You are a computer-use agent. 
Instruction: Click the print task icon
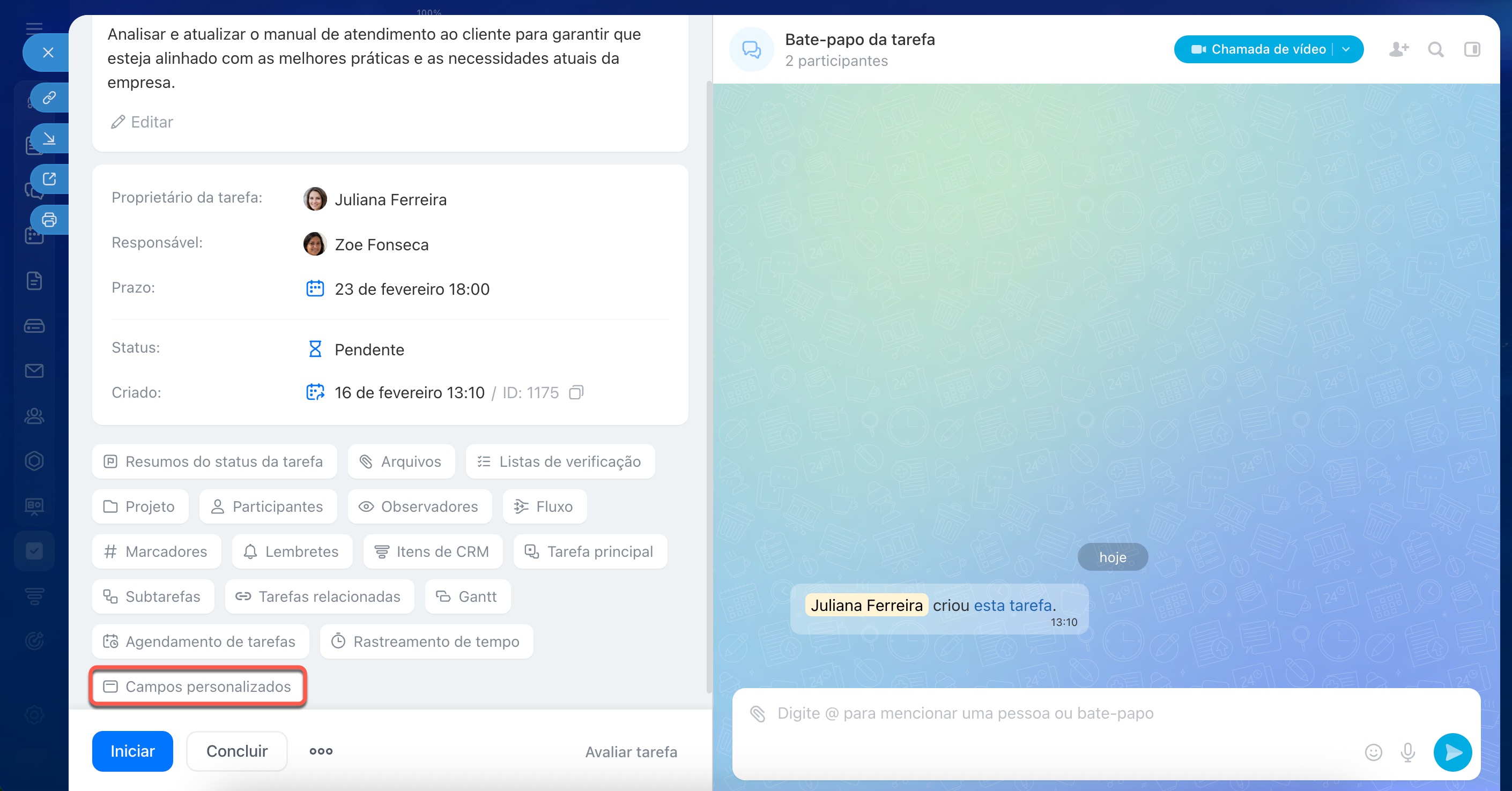pos(49,220)
